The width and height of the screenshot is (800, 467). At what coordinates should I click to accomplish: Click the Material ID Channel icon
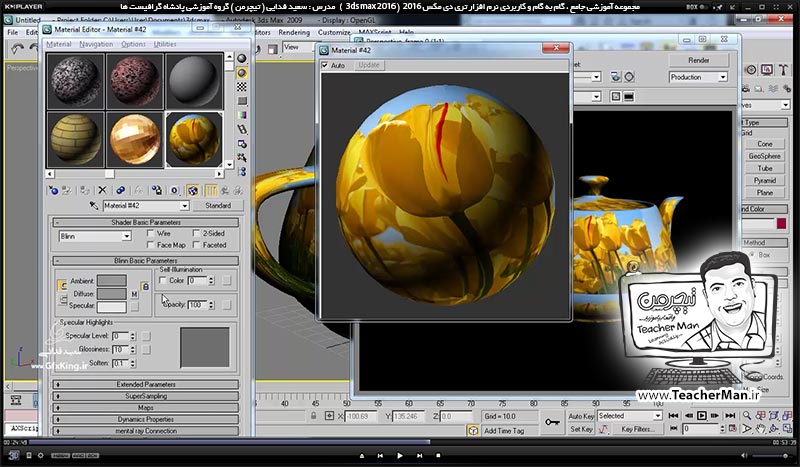[174, 190]
